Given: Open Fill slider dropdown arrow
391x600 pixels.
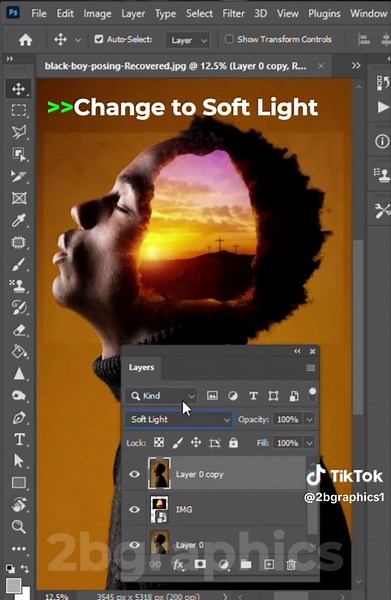Looking at the screenshot, I should [x=309, y=443].
